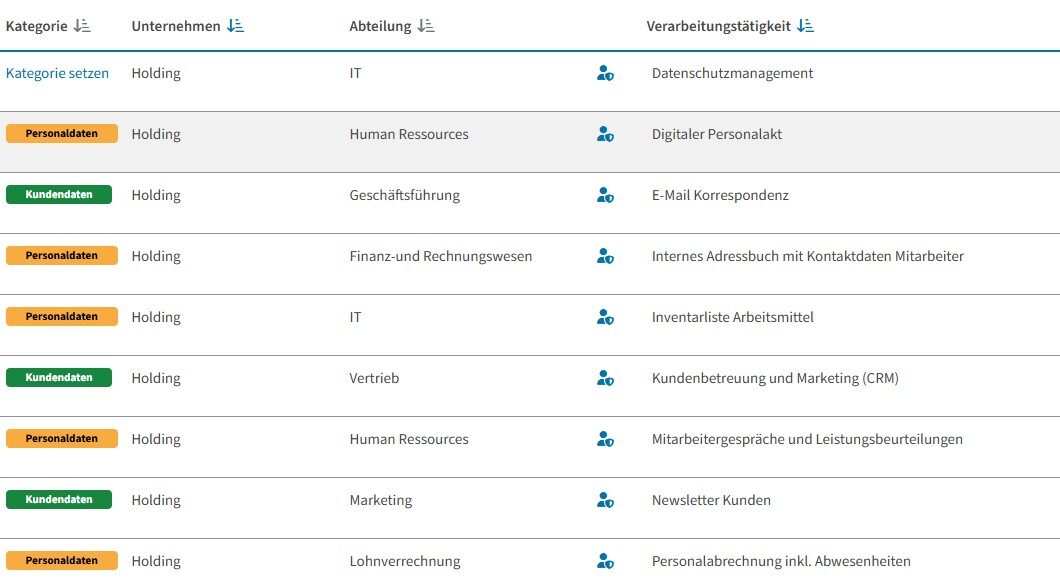Viewport: 1060px width, 588px height.
Task: Sort the table by Kategorie column
Action: tap(82, 26)
